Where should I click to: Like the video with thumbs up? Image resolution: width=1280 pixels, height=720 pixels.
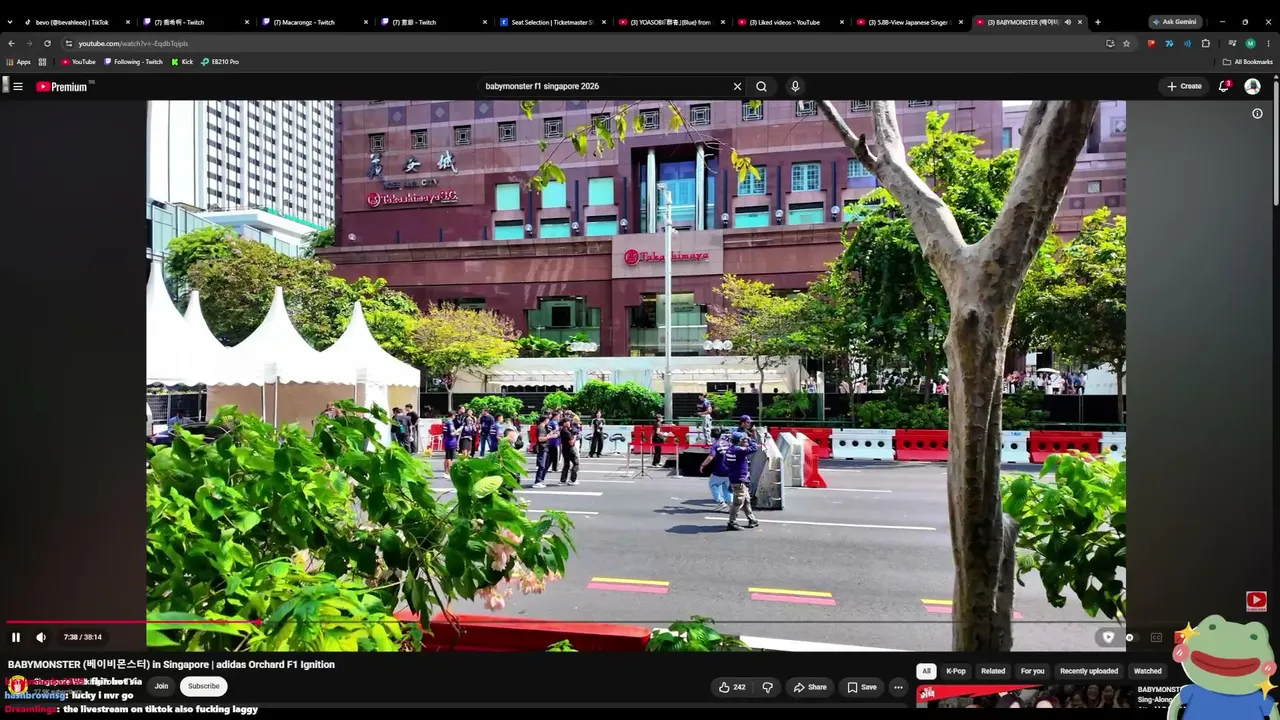pos(732,687)
